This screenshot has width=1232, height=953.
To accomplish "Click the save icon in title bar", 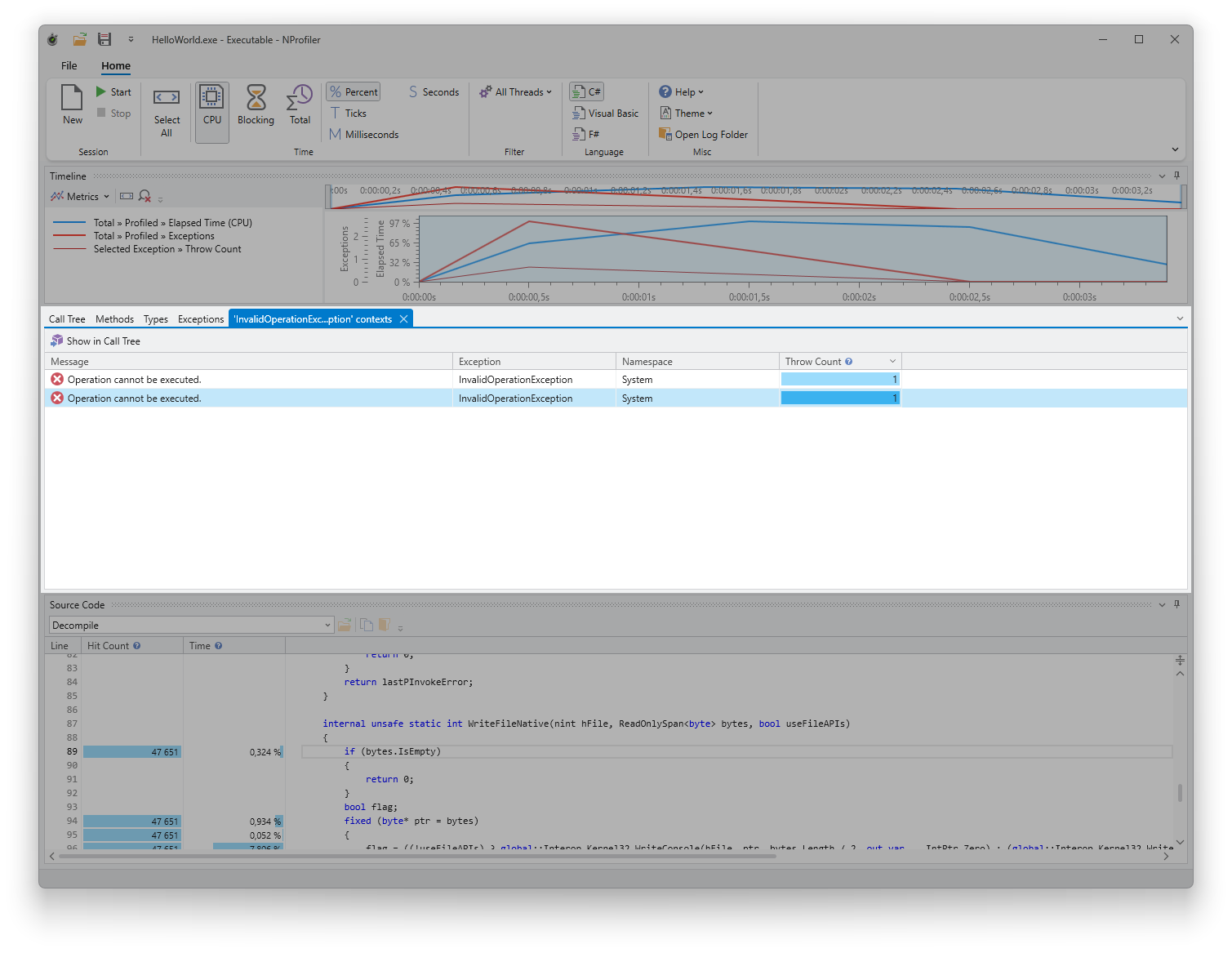I will tap(105, 39).
